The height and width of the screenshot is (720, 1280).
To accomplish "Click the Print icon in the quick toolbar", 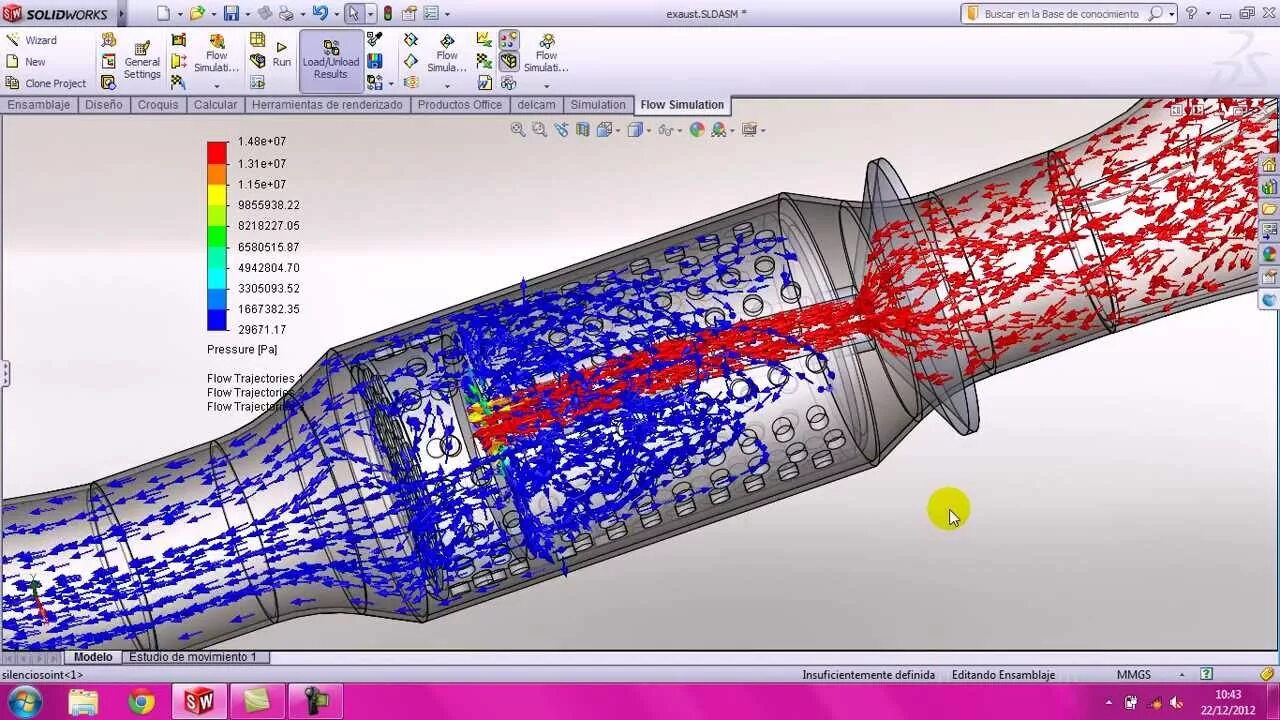I will (286, 14).
